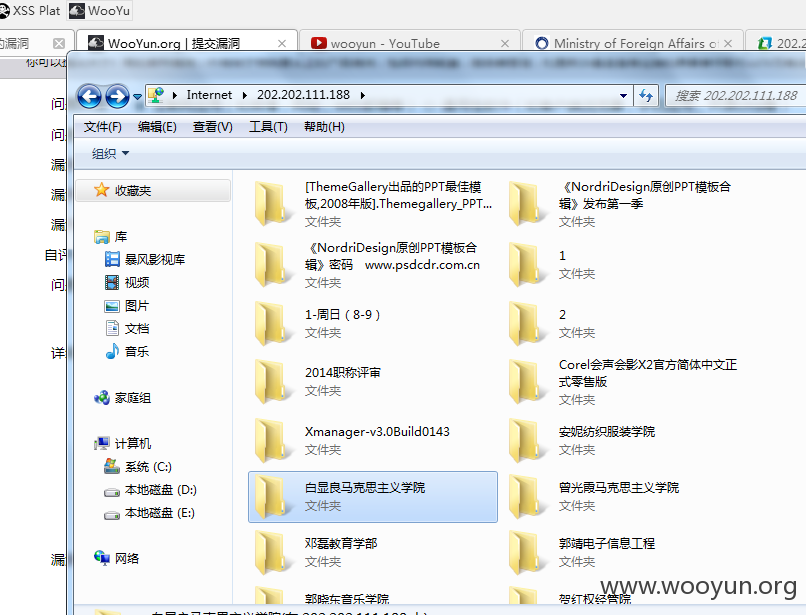Image resolution: width=806 pixels, height=615 pixels.
Task: Click the 家庭组 icon
Action: [x=101, y=397]
